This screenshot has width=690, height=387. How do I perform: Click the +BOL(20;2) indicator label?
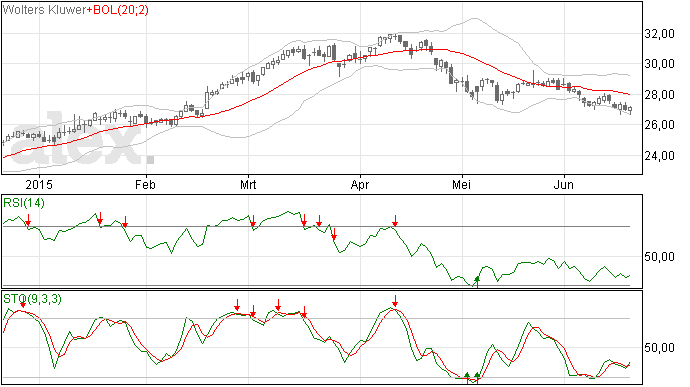coord(117,10)
